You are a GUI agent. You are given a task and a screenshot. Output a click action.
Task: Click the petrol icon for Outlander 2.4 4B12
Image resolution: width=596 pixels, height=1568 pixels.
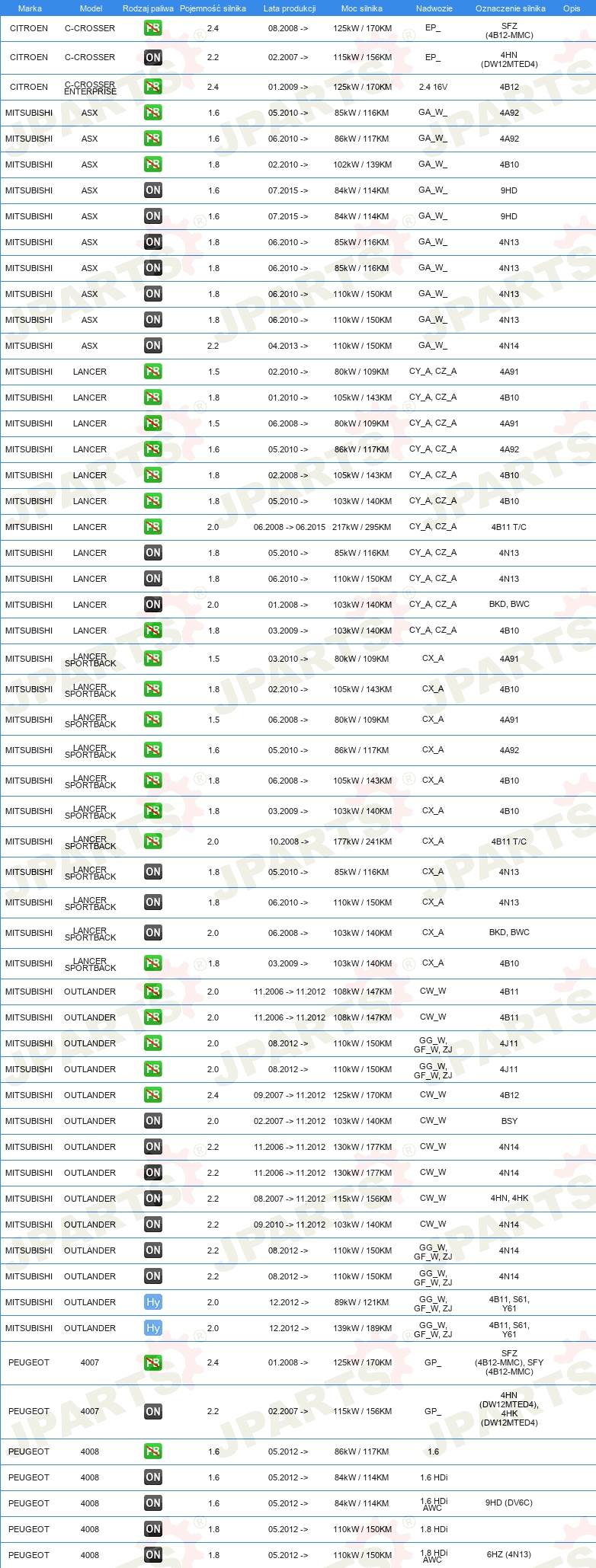point(153,1095)
